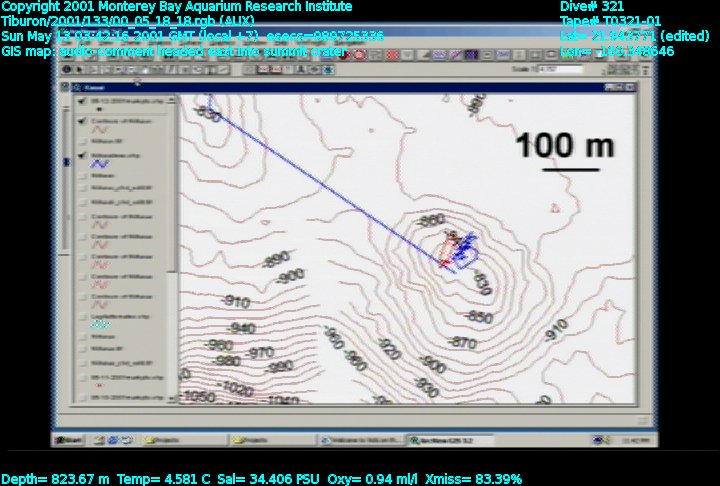Click the red bullseye circle toolbar button
The image size is (720, 486).
(x=360, y=55)
